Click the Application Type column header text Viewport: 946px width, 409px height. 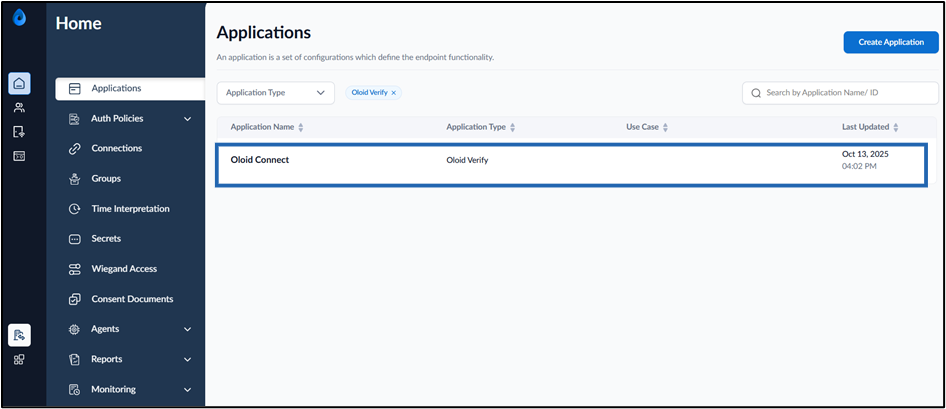coord(476,127)
